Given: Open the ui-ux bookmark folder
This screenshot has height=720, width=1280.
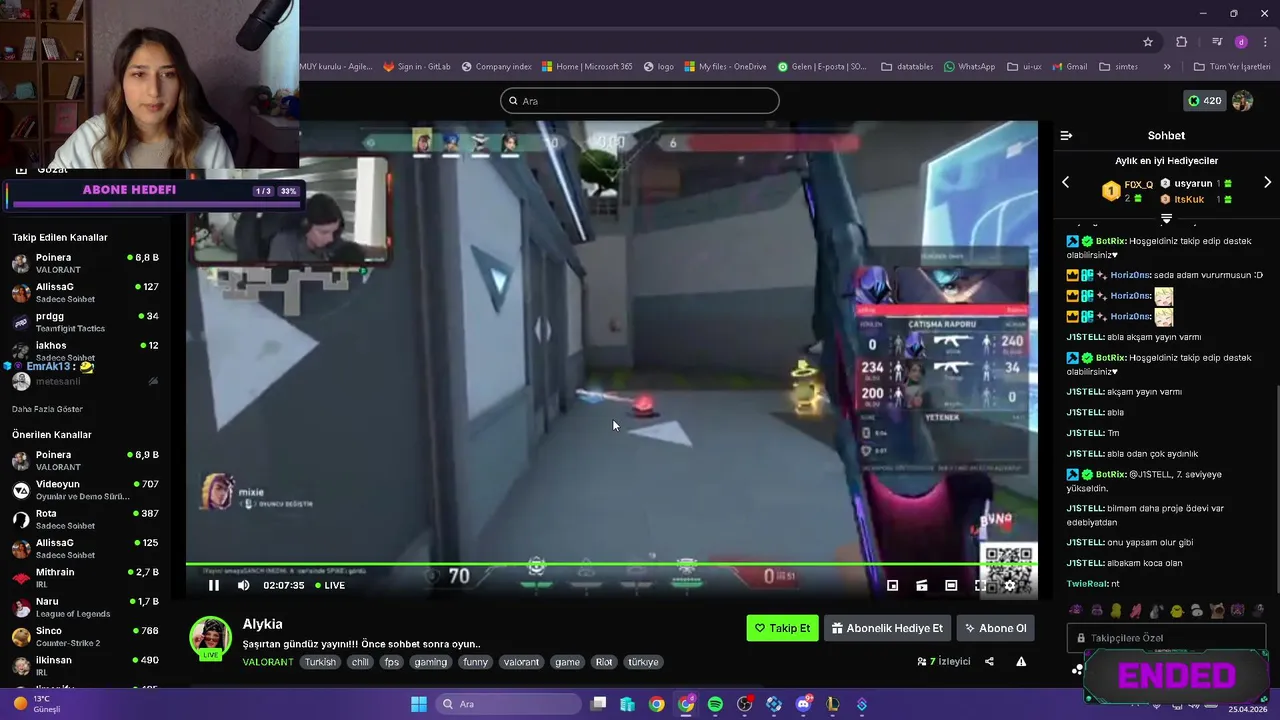Looking at the screenshot, I should click(1024, 67).
